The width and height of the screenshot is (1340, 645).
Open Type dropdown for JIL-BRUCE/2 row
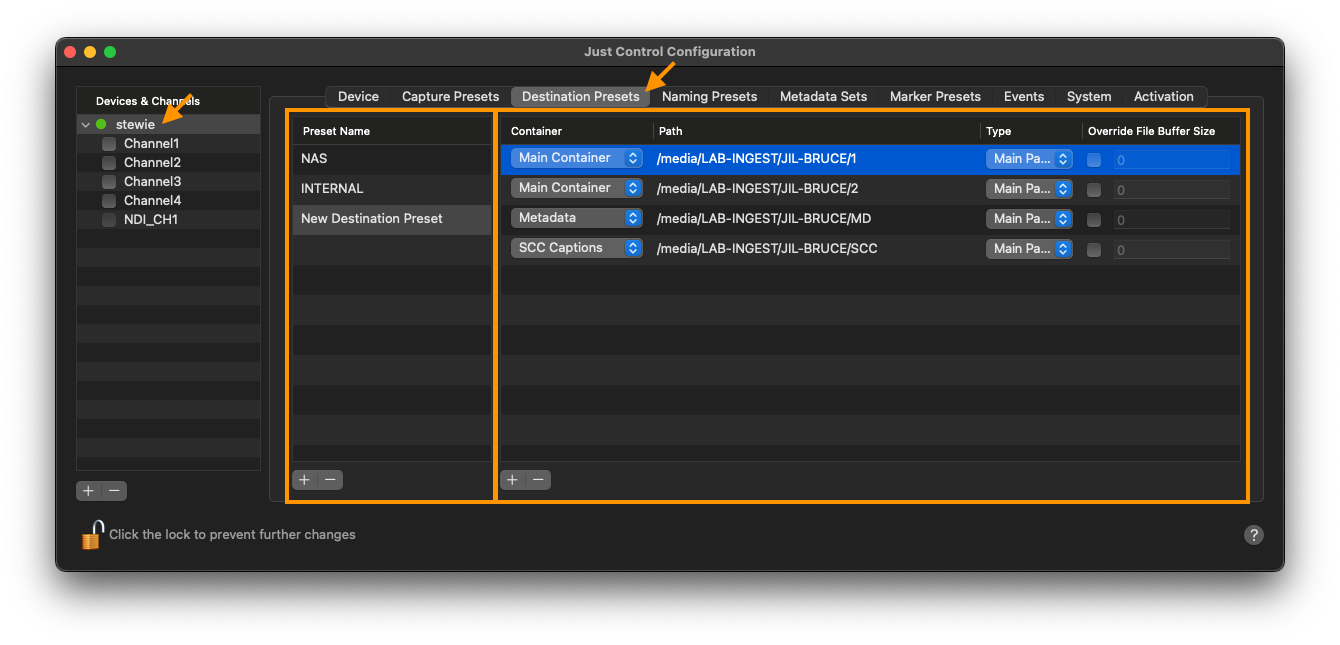coord(1029,189)
